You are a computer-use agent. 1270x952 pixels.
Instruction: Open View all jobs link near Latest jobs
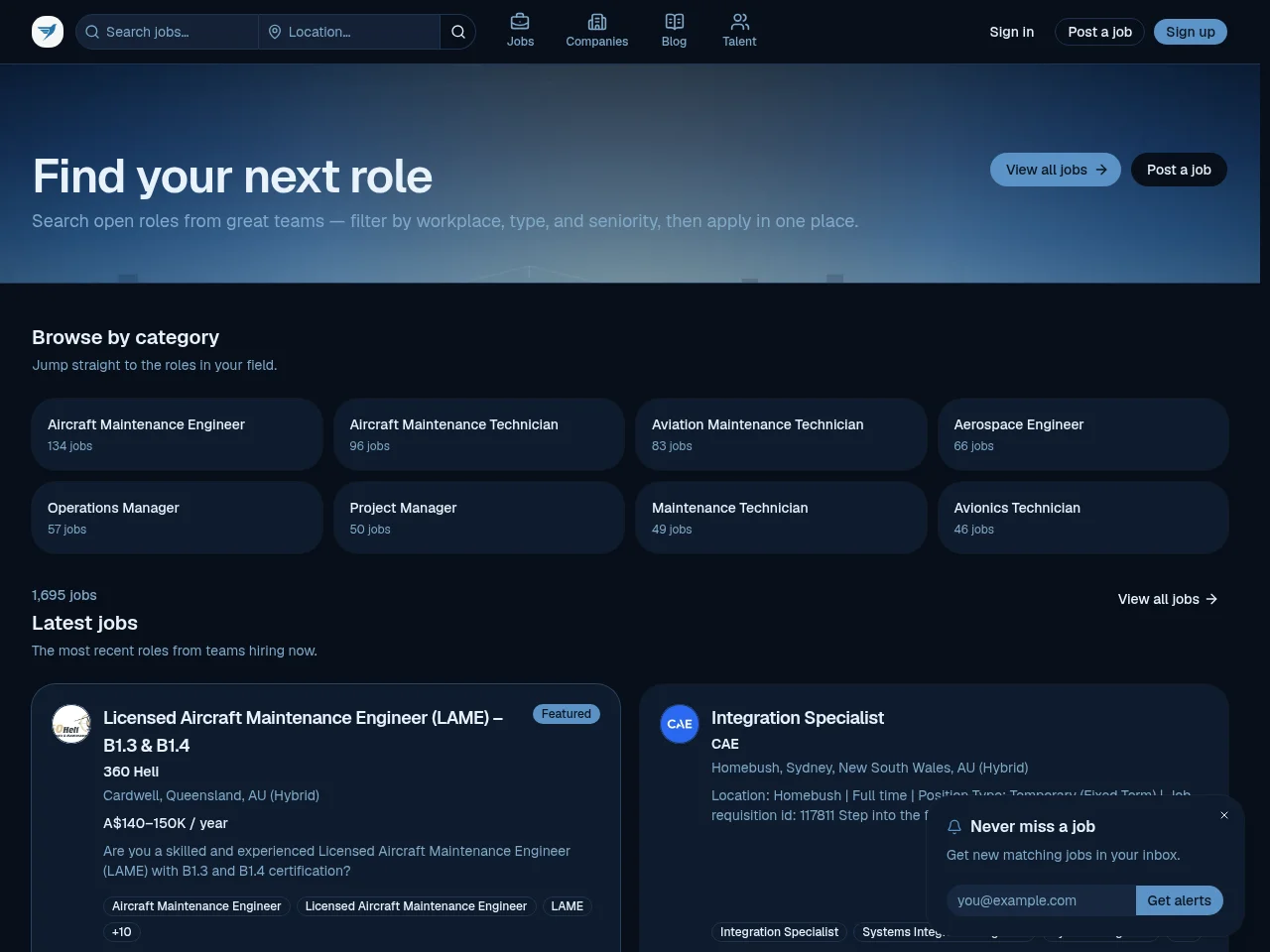1168,599
